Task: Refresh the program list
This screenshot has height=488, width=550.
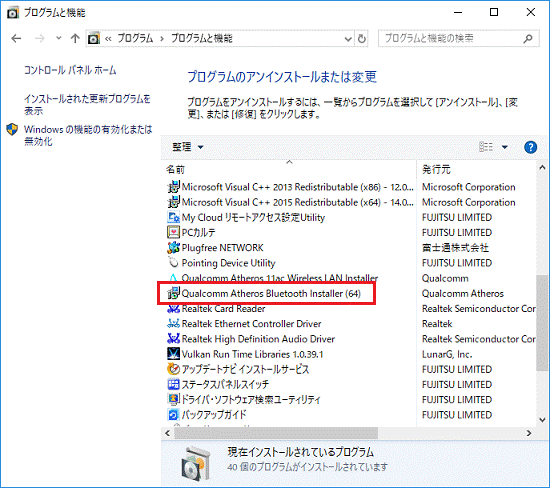Action: (362, 39)
